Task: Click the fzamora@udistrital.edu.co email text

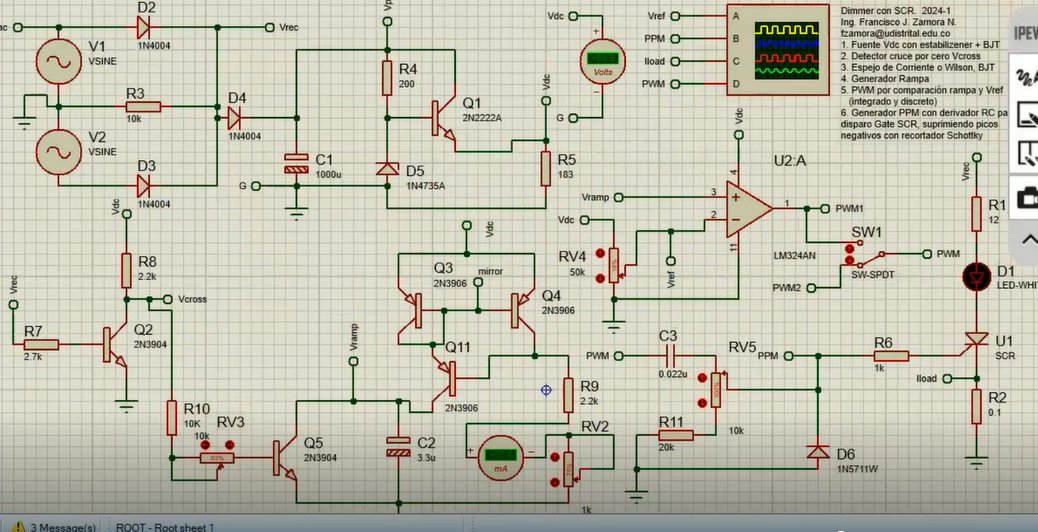Action: coord(896,33)
